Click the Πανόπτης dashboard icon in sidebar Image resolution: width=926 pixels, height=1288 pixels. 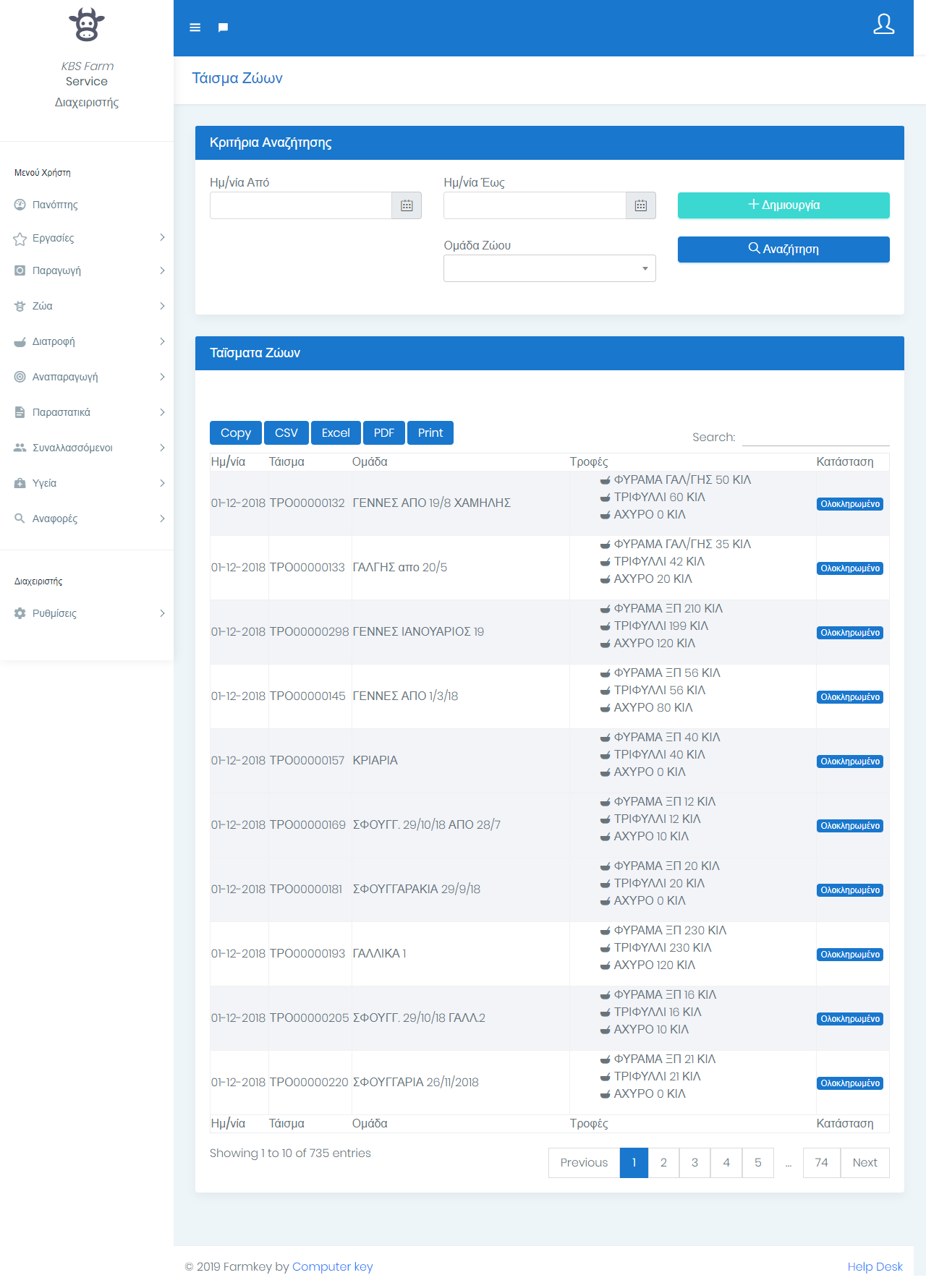[x=20, y=205]
